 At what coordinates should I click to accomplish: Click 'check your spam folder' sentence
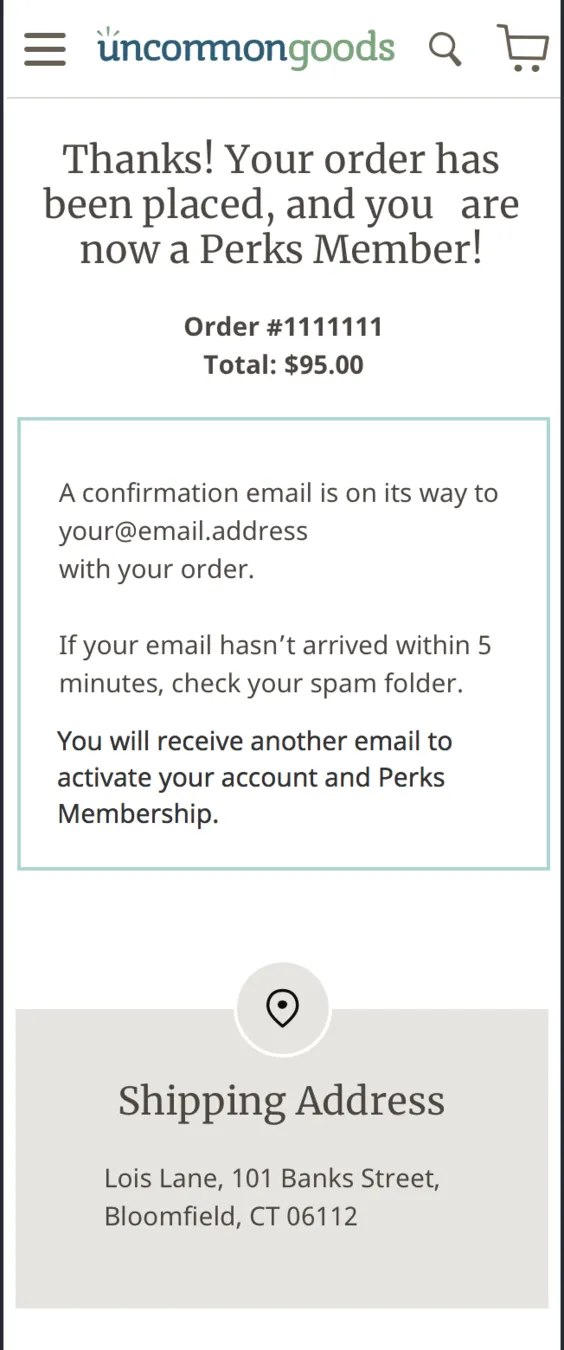pos(317,684)
